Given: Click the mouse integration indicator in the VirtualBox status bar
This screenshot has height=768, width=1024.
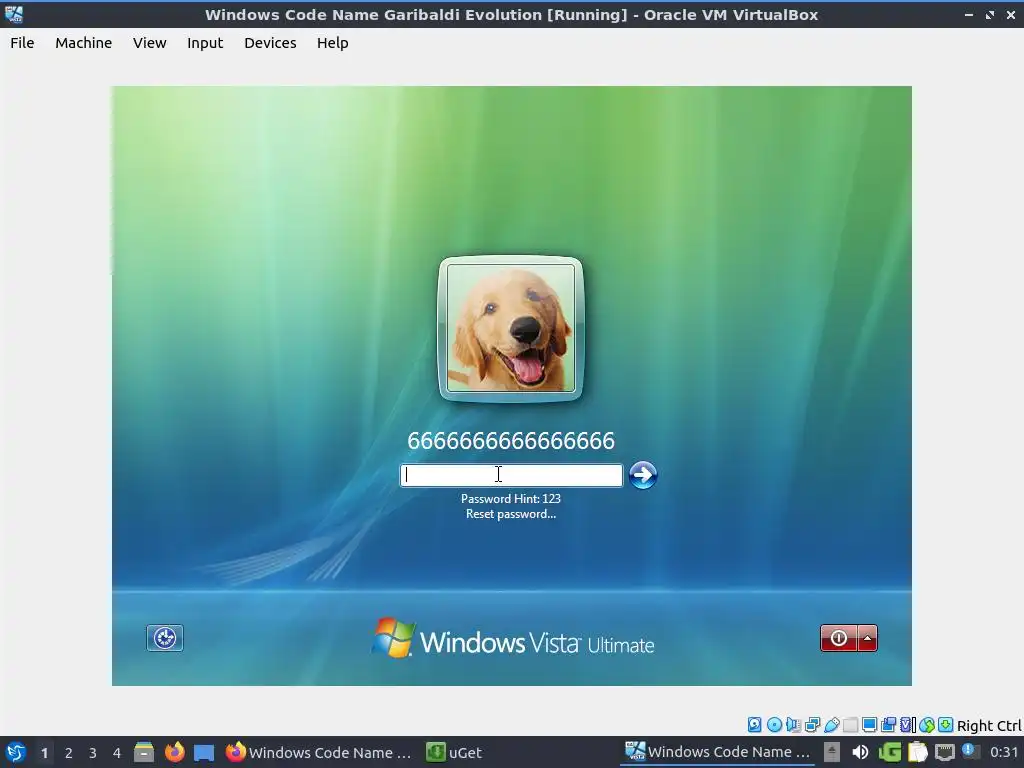Looking at the screenshot, I should (927, 725).
